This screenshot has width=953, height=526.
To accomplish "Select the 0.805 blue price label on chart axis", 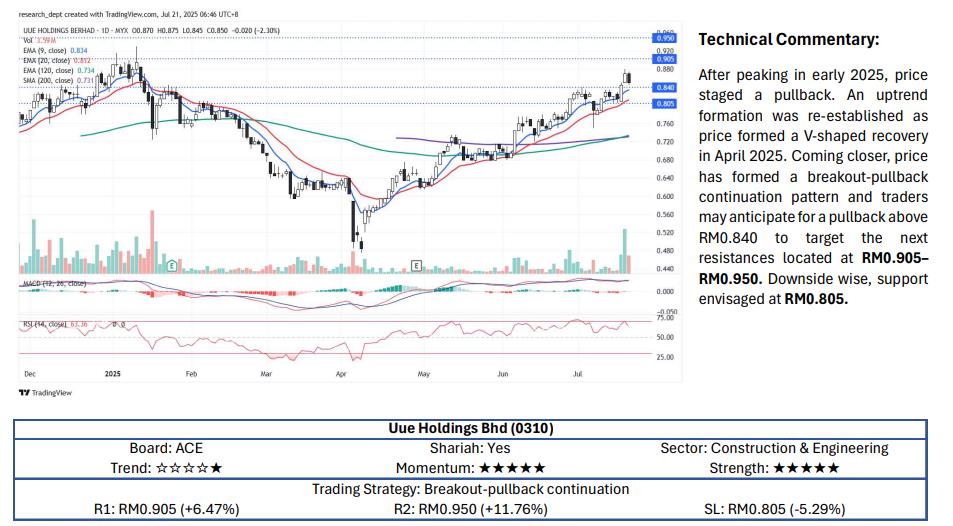I will point(666,104).
